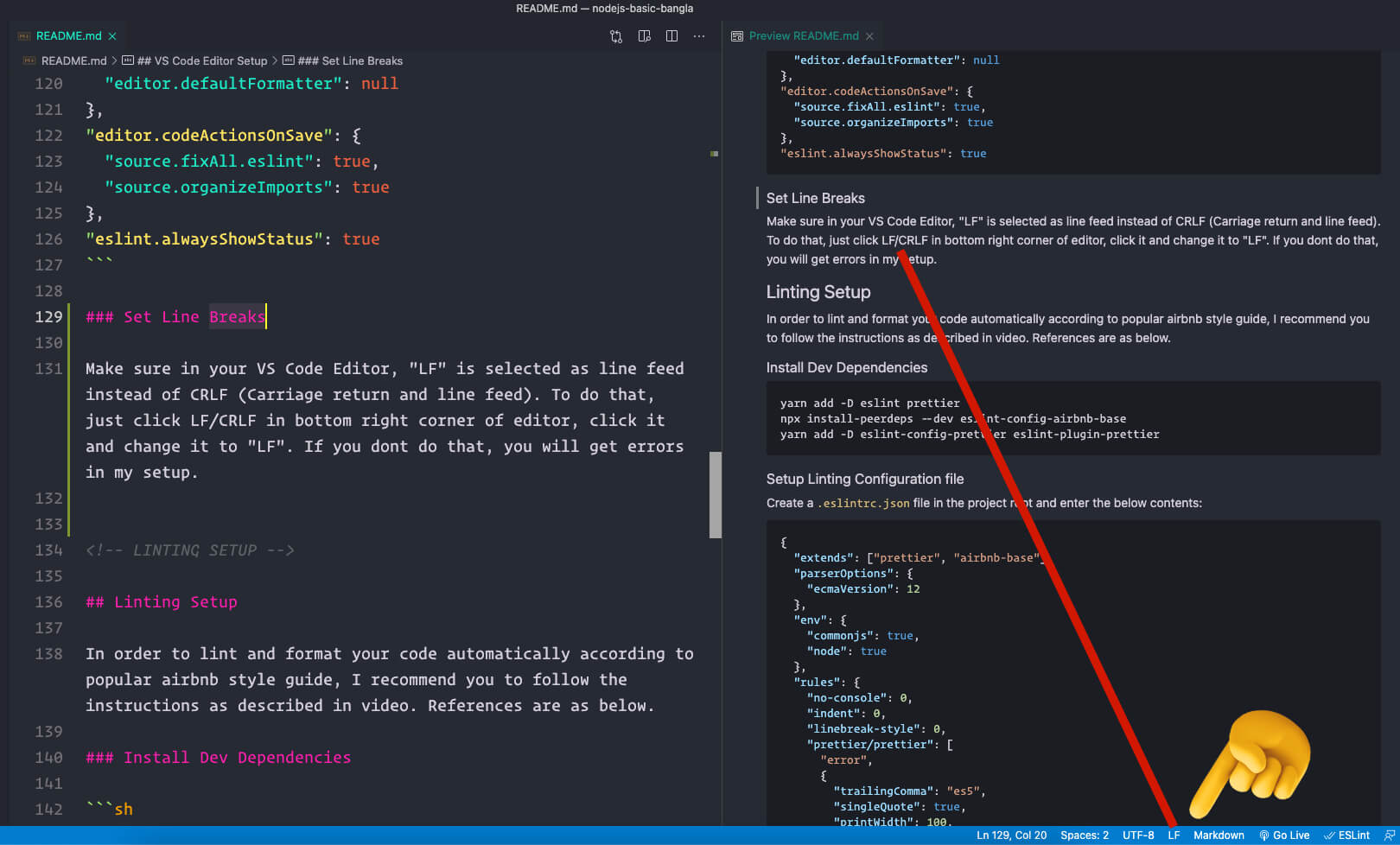This screenshot has height=845, width=1400.
Task: Change file encoding UTF-8 in status bar
Action: (1138, 835)
